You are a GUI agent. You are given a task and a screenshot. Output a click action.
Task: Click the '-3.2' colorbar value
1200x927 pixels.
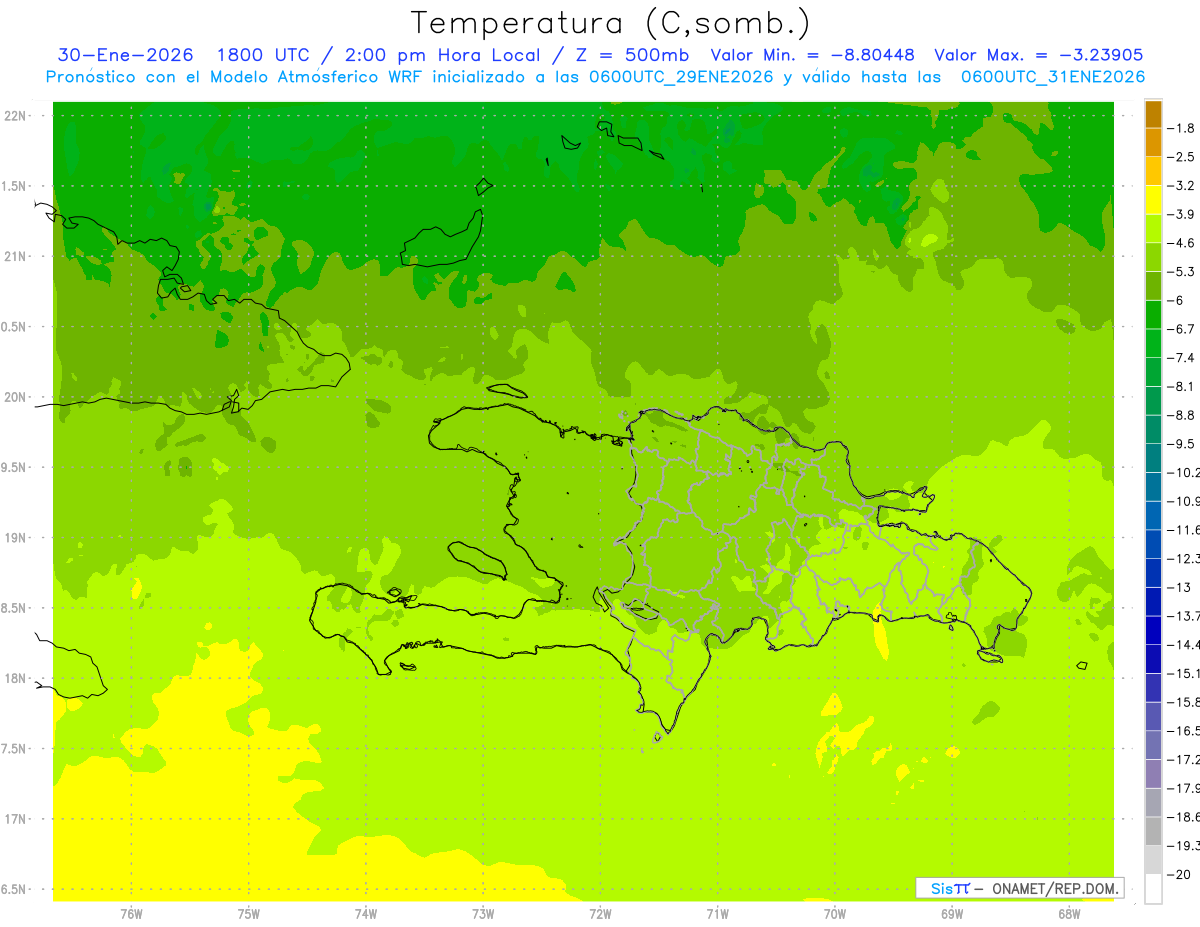pyautogui.click(x=1181, y=185)
